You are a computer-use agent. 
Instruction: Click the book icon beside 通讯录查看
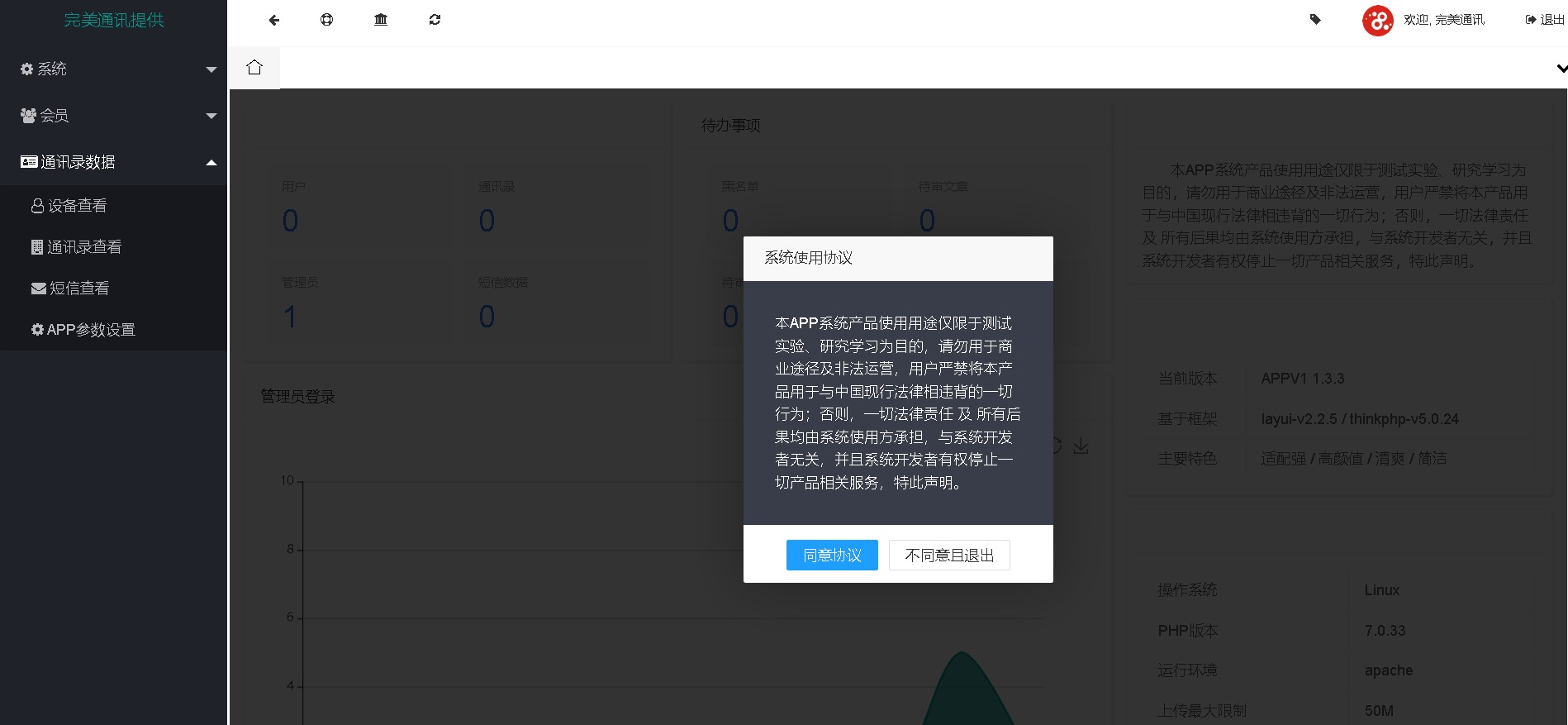coord(37,247)
